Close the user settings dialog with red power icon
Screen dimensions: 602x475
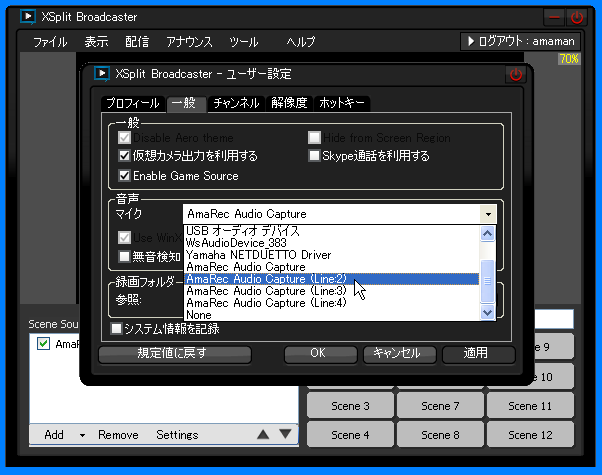point(516,74)
